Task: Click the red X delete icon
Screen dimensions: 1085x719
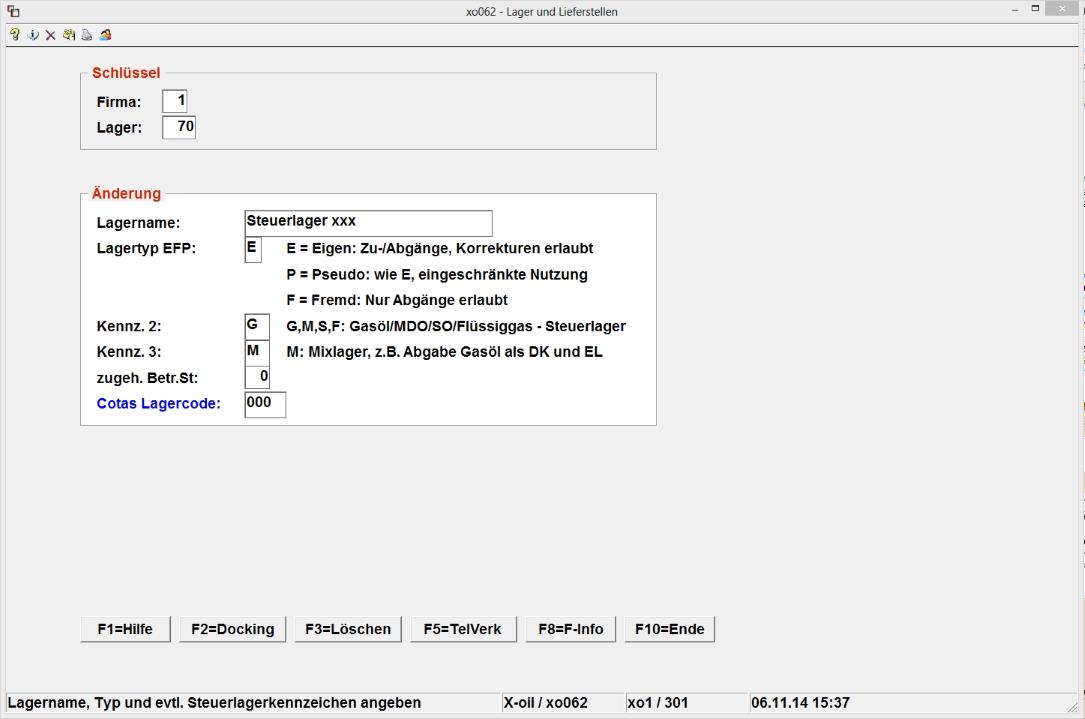Action: tap(51, 35)
